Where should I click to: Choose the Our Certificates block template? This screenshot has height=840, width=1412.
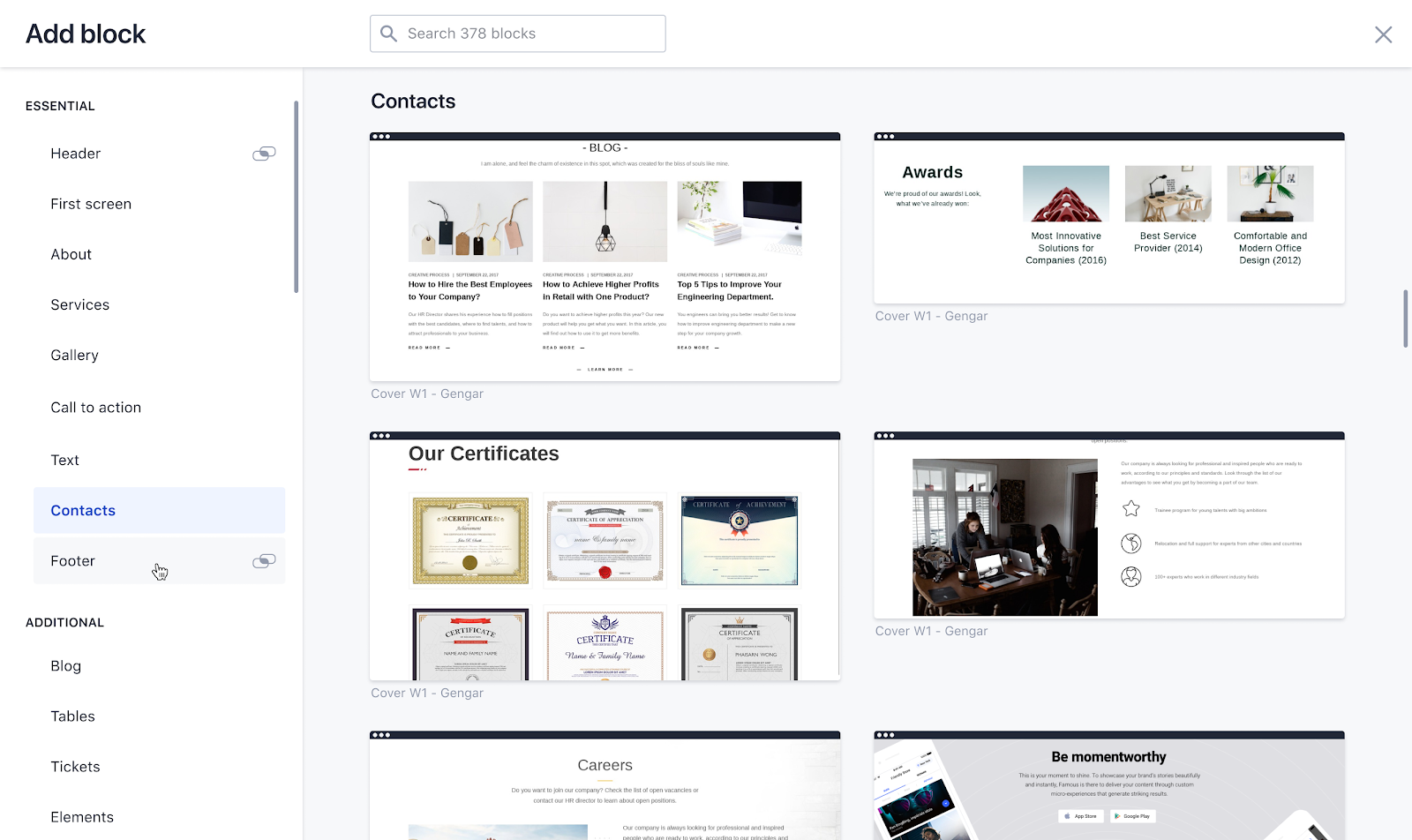[605, 556]
